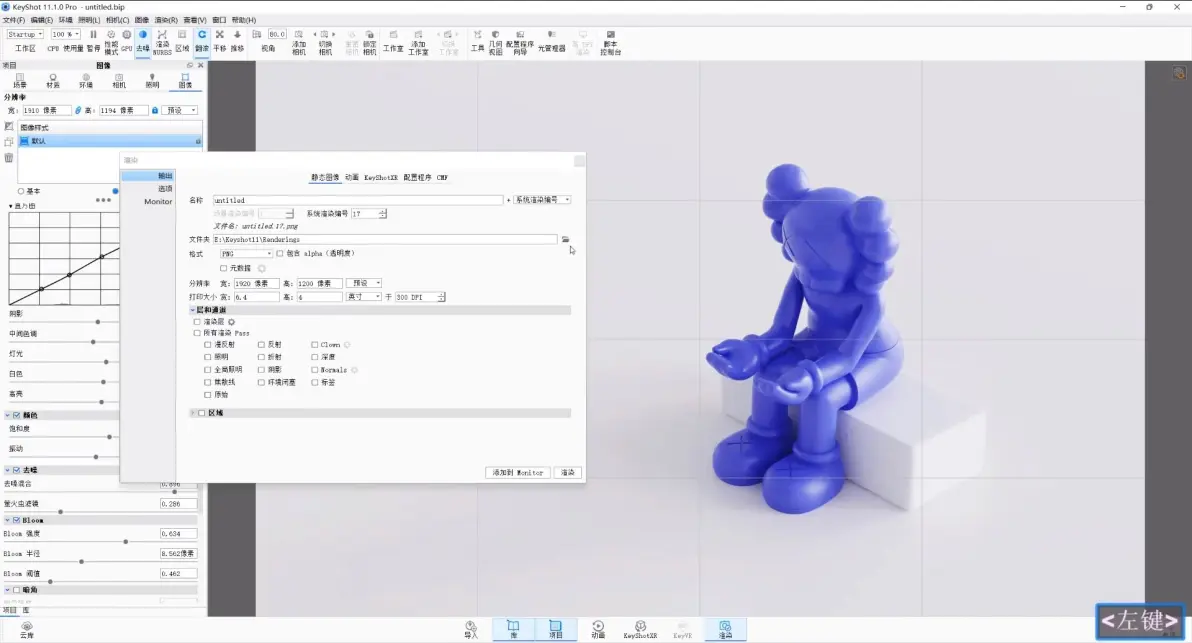Open the 编辑(E) menu

coord(42,20)
